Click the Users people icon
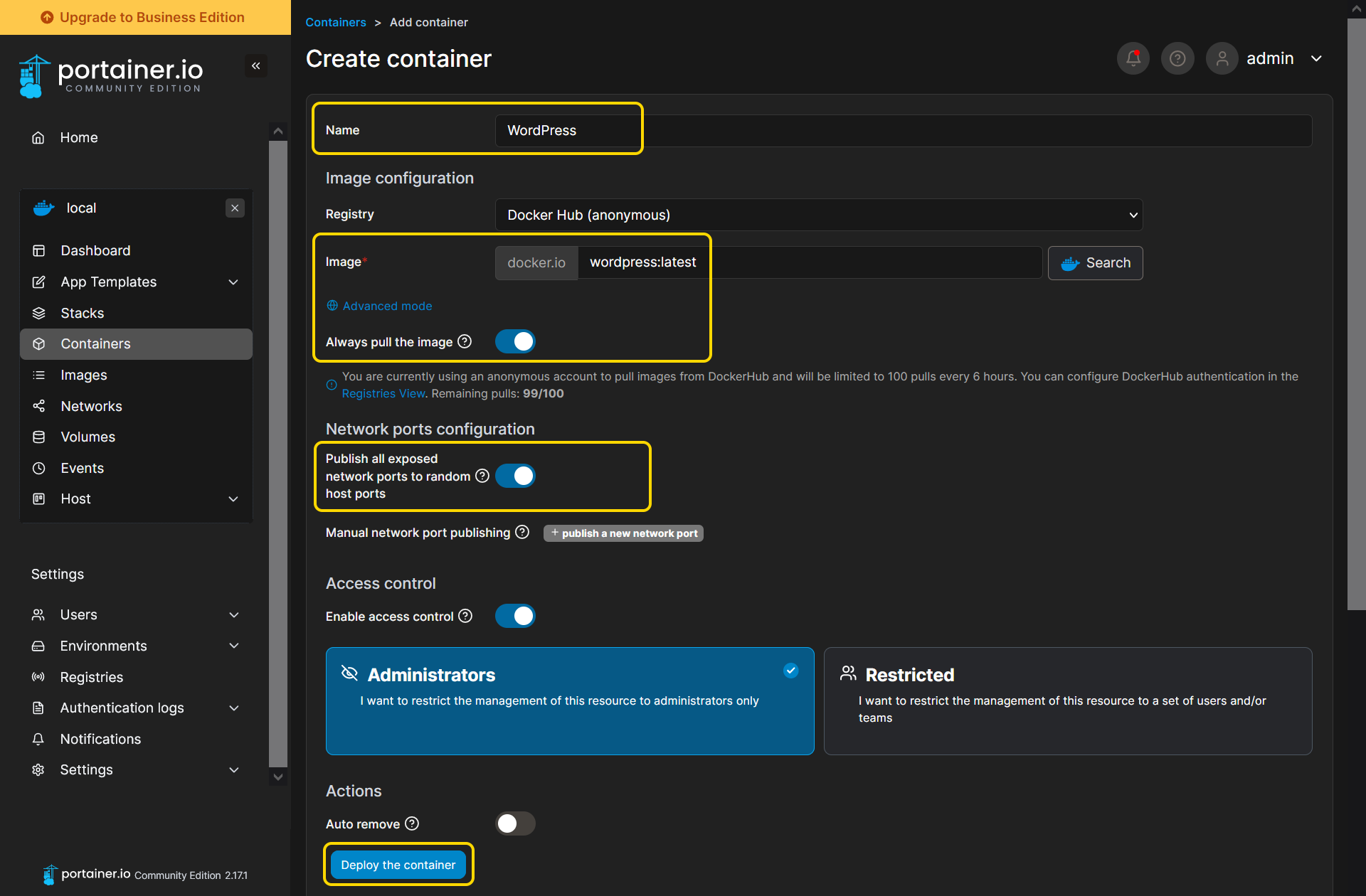Image resolution: width=1366 pixels, height=896 pixels. (x=38, y=615)
